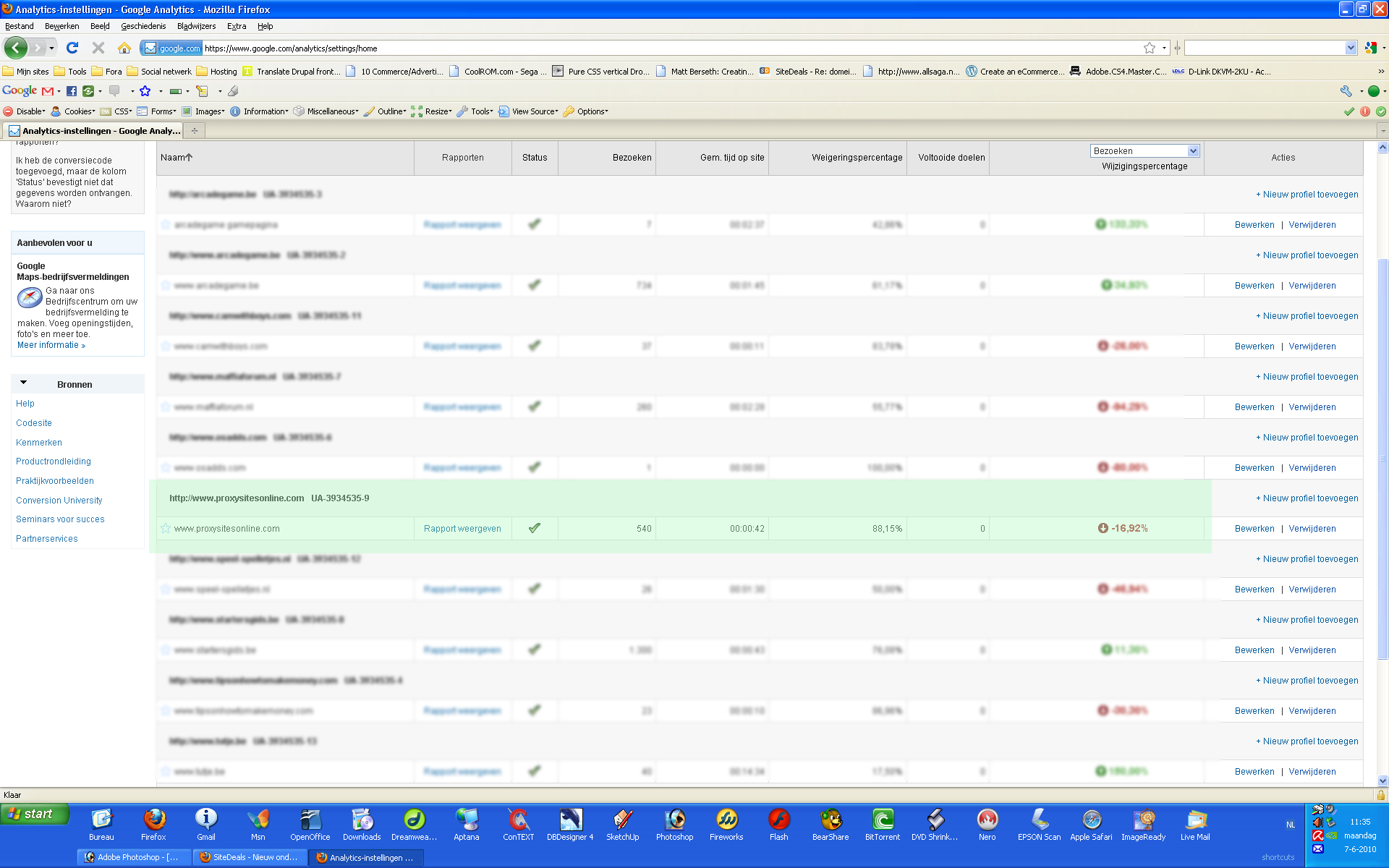The image size is (1389, 868).
Task: Open the Bezoeken comparison dropdown
Action: (1144, 150)
